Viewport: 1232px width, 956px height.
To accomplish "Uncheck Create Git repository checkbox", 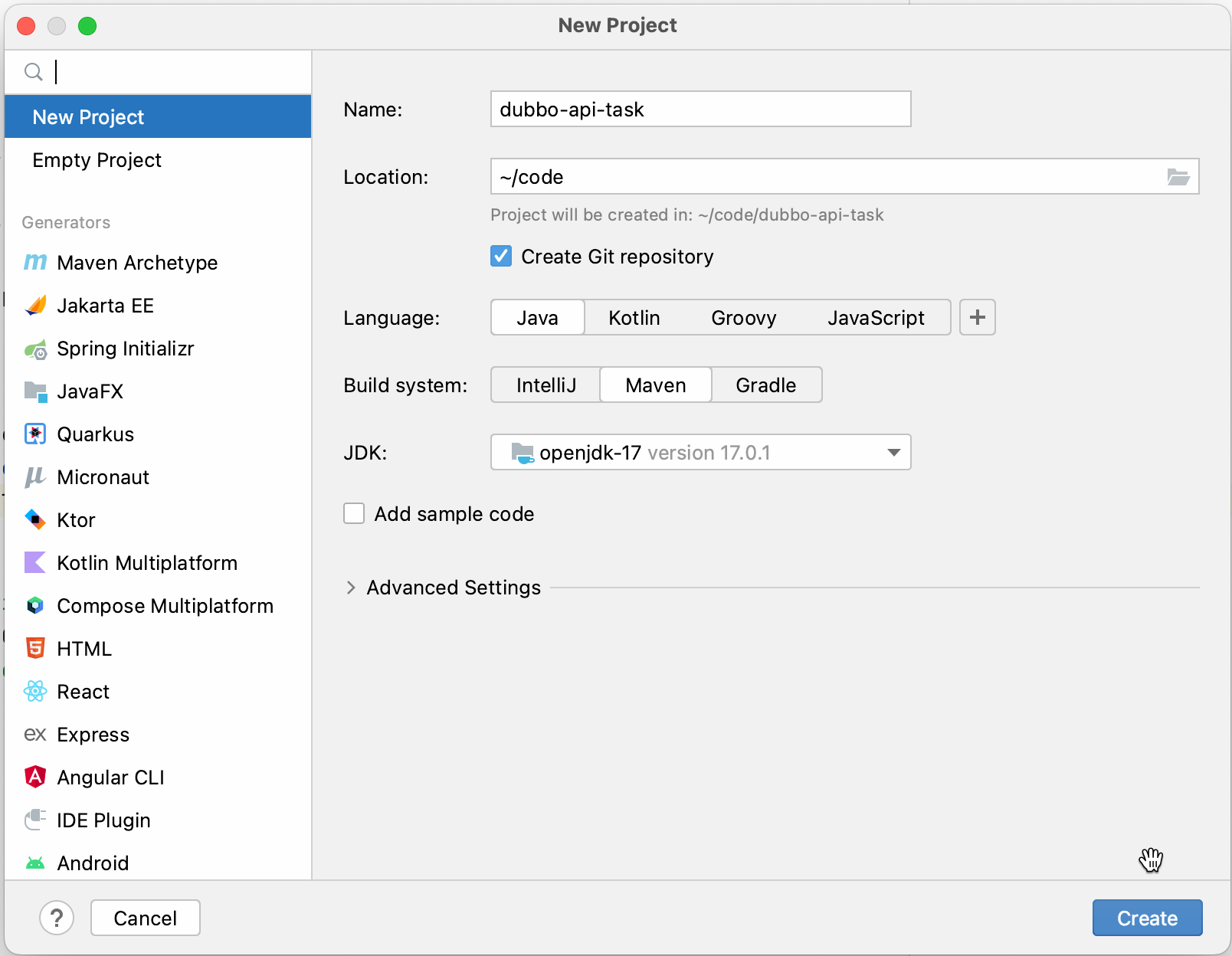I will [x=501, y=257].
